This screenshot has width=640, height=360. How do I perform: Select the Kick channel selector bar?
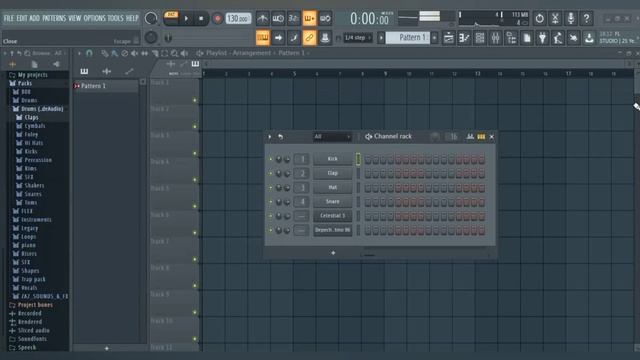coord(358,159)
